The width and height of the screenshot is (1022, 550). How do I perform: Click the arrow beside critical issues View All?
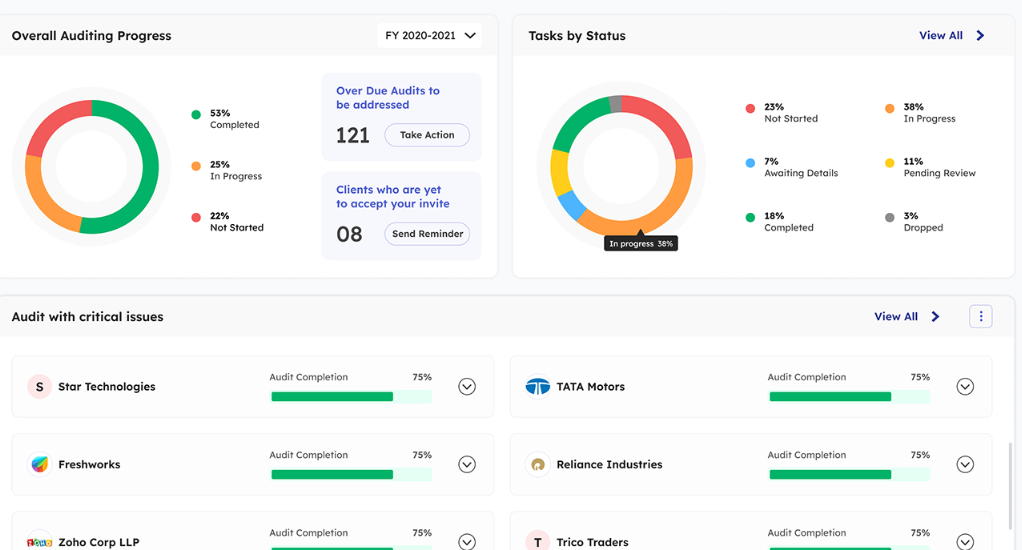[935, 317]
